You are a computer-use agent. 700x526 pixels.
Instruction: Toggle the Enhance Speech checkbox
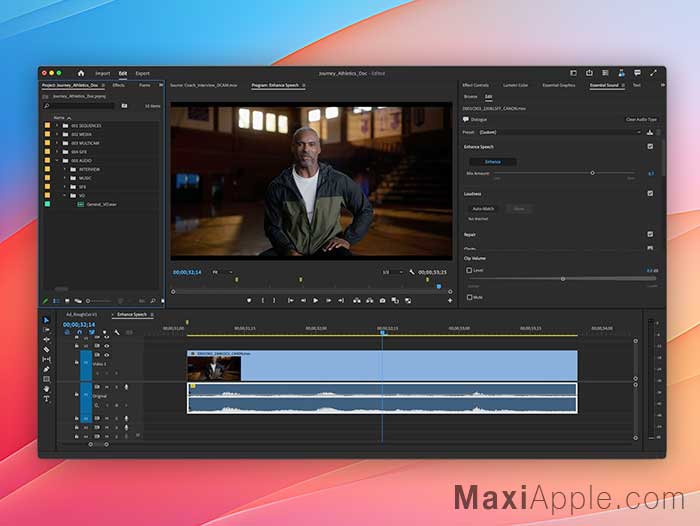click(650, 146)
